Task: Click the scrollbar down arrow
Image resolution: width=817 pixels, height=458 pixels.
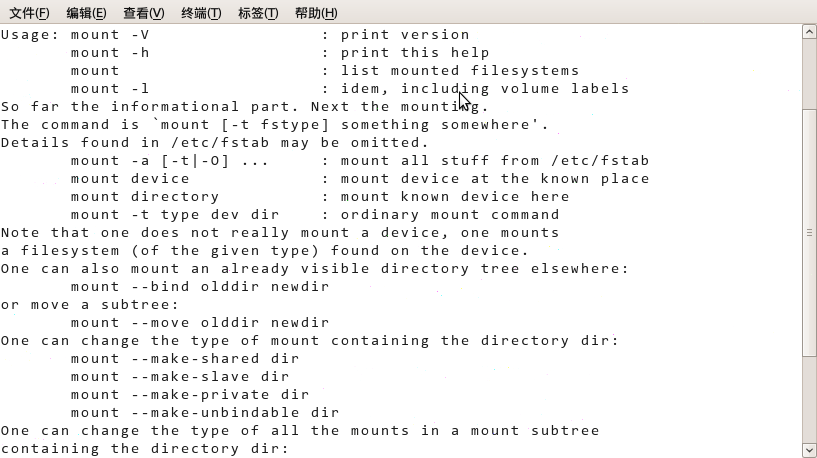Action: (809, 450)
